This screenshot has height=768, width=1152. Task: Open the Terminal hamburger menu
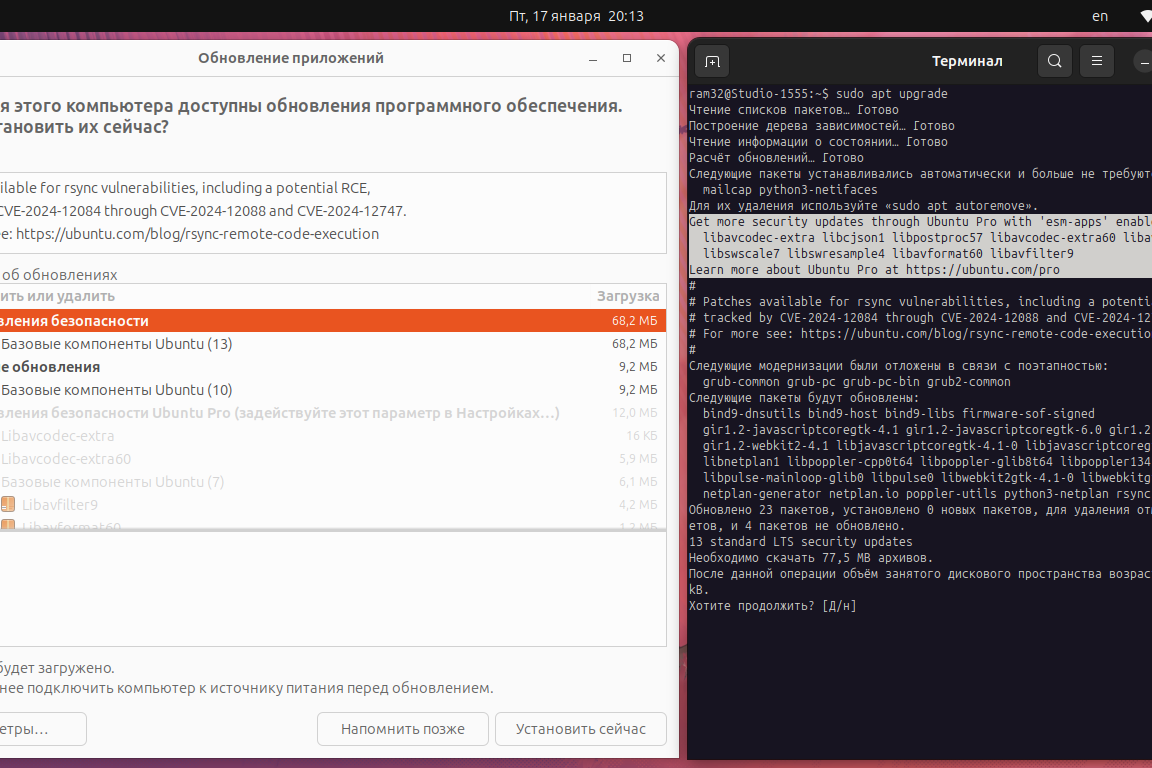(1097, 61)
